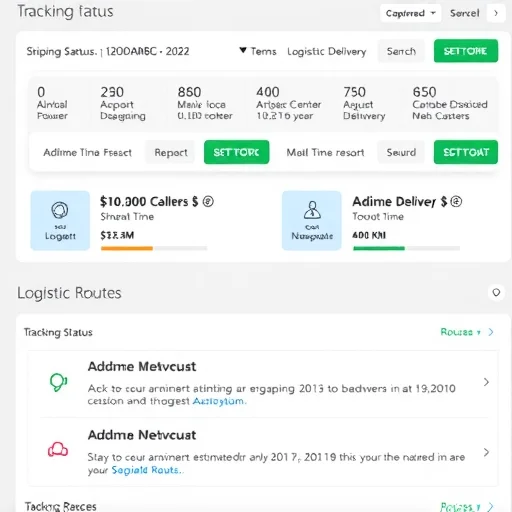Click the circle icon right of Logistic Routes heading
The image size is (512, 512).
(496, 292)
